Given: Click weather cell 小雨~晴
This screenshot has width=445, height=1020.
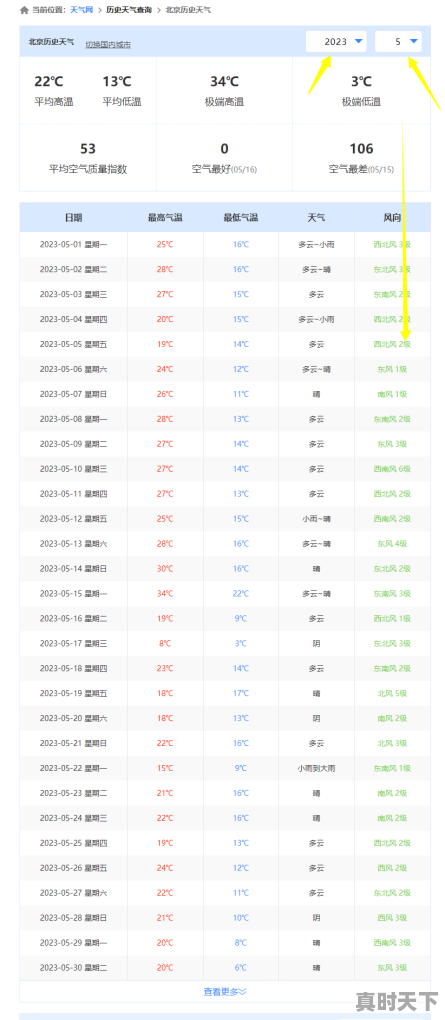Looking at the screenshot, I should (316, 519).
